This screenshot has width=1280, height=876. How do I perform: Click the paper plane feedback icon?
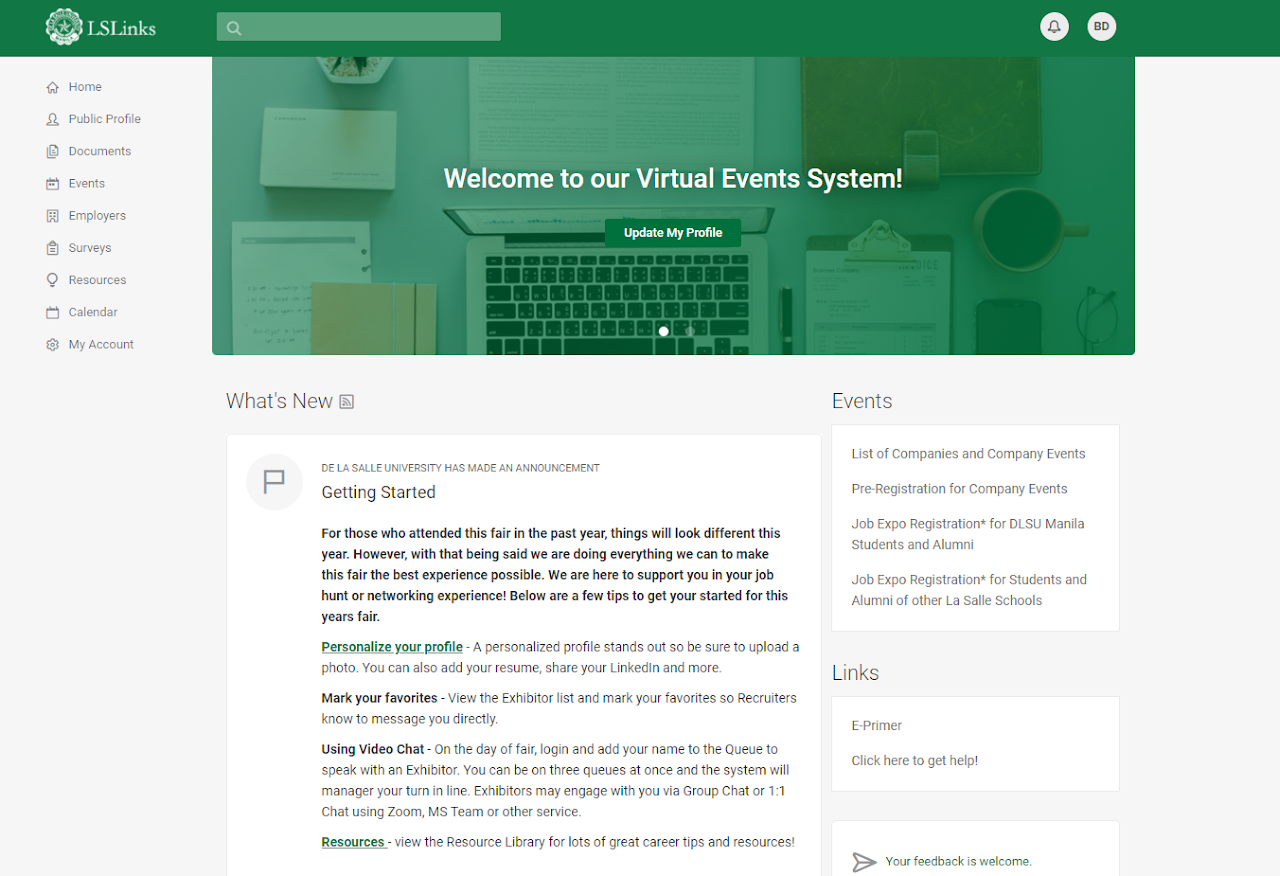click(864, 861)
